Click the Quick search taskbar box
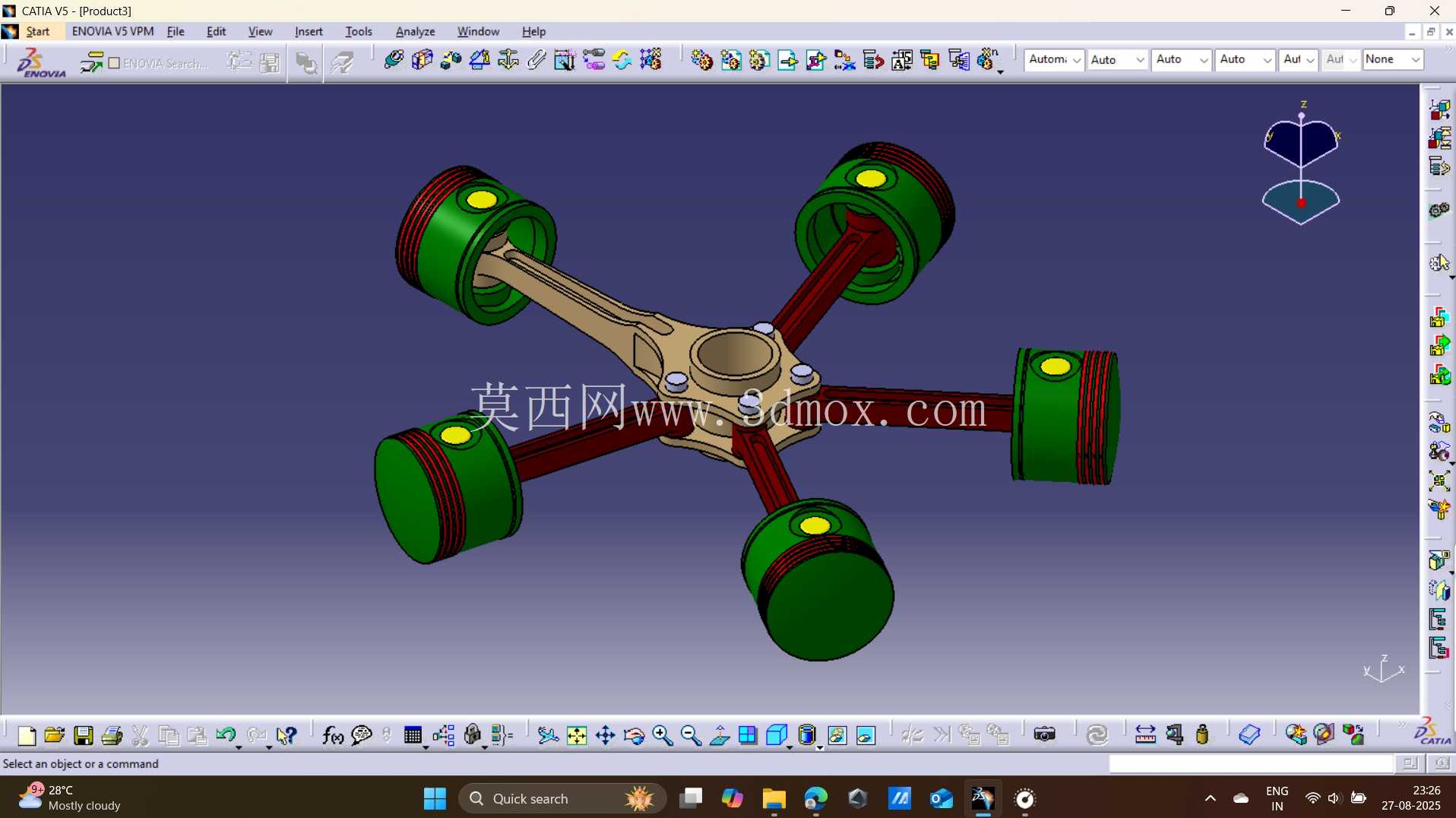 pos(562,798)
